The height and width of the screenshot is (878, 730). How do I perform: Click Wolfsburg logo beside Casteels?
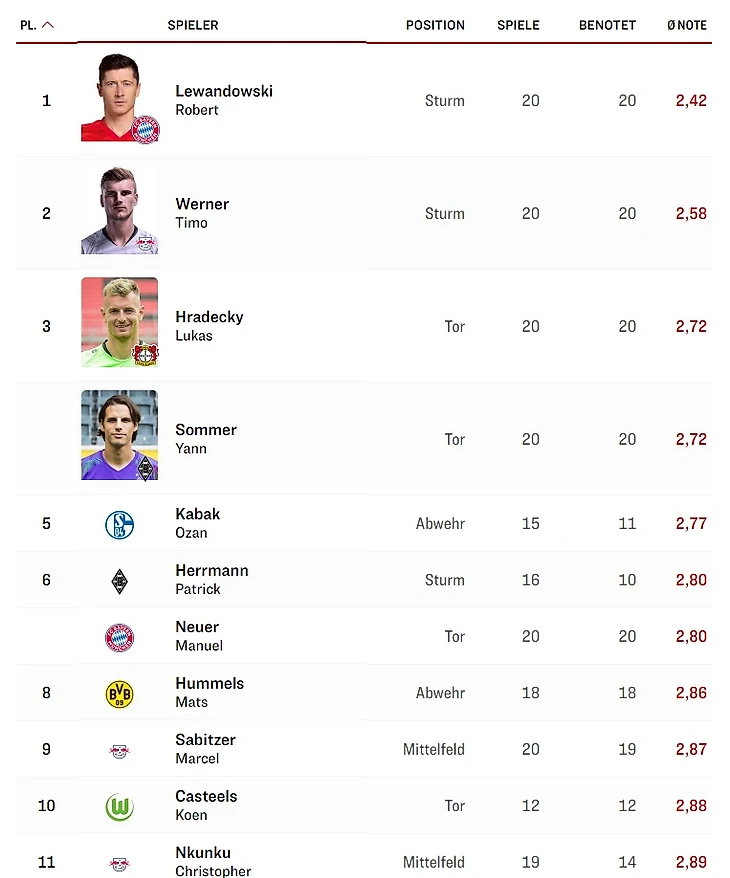pos(120,806)
